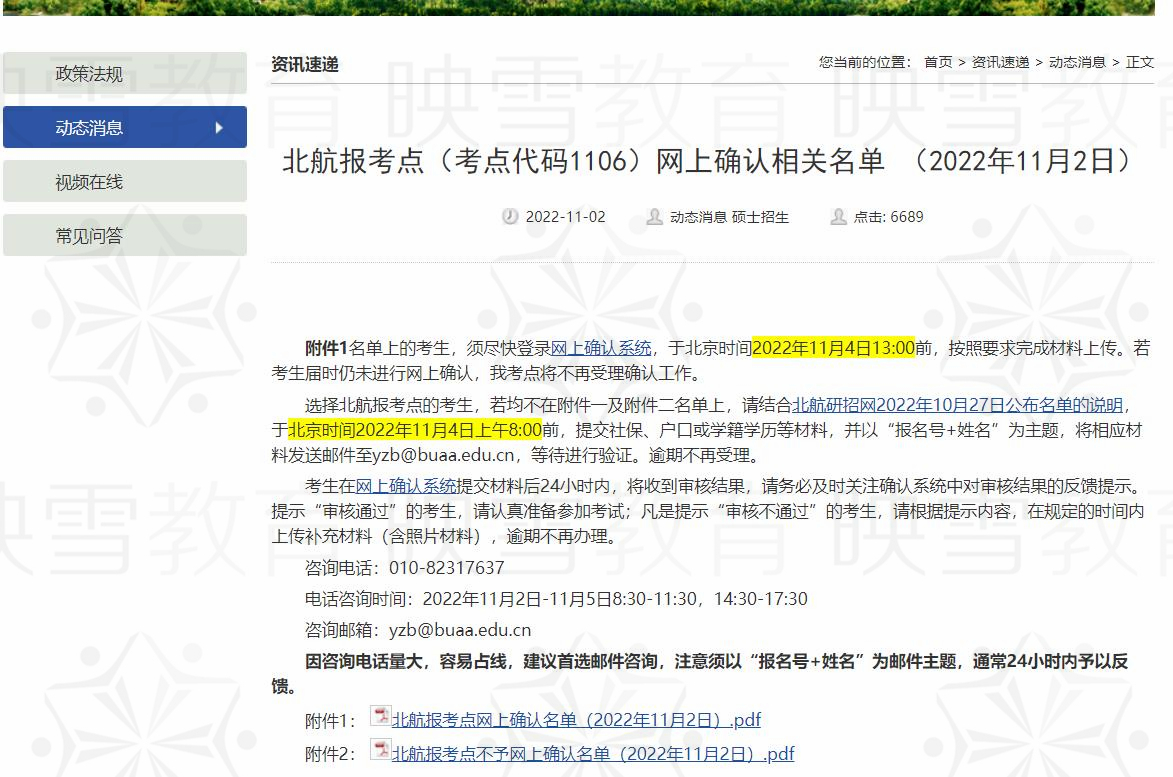1173x777 pixels.
Task: Click the clock icon beside 2022-11-02
Action: pyautogui.click(x=510, y=217)
